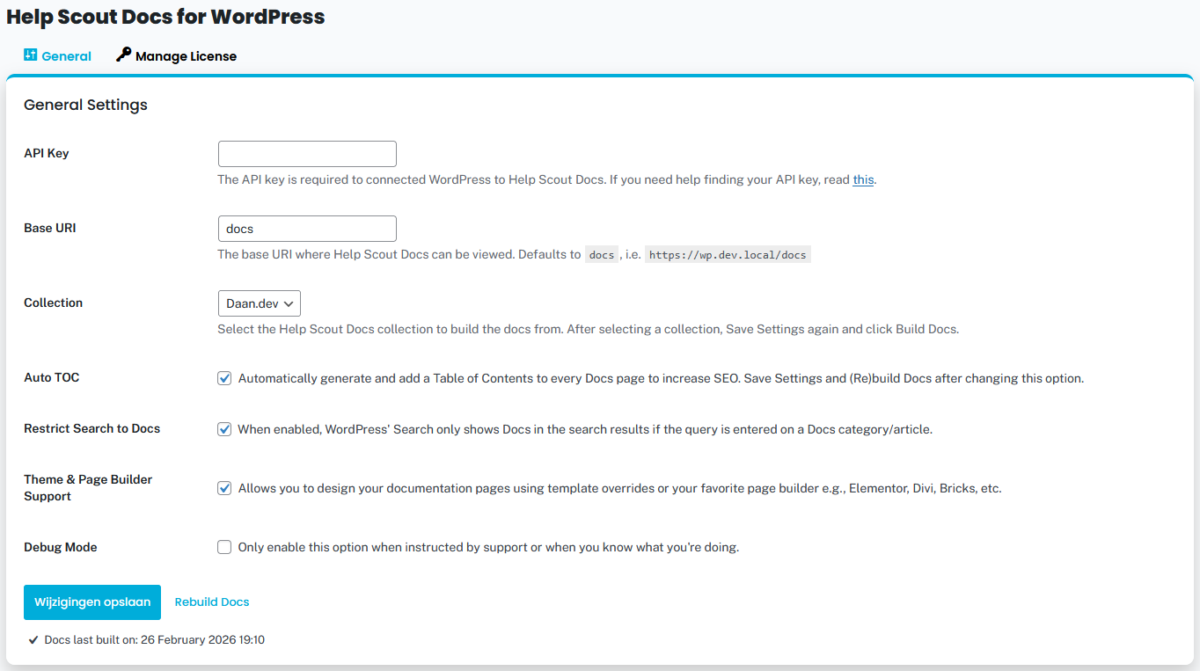Uncheck Restrict Search to Docs

(x=225, y=429)
